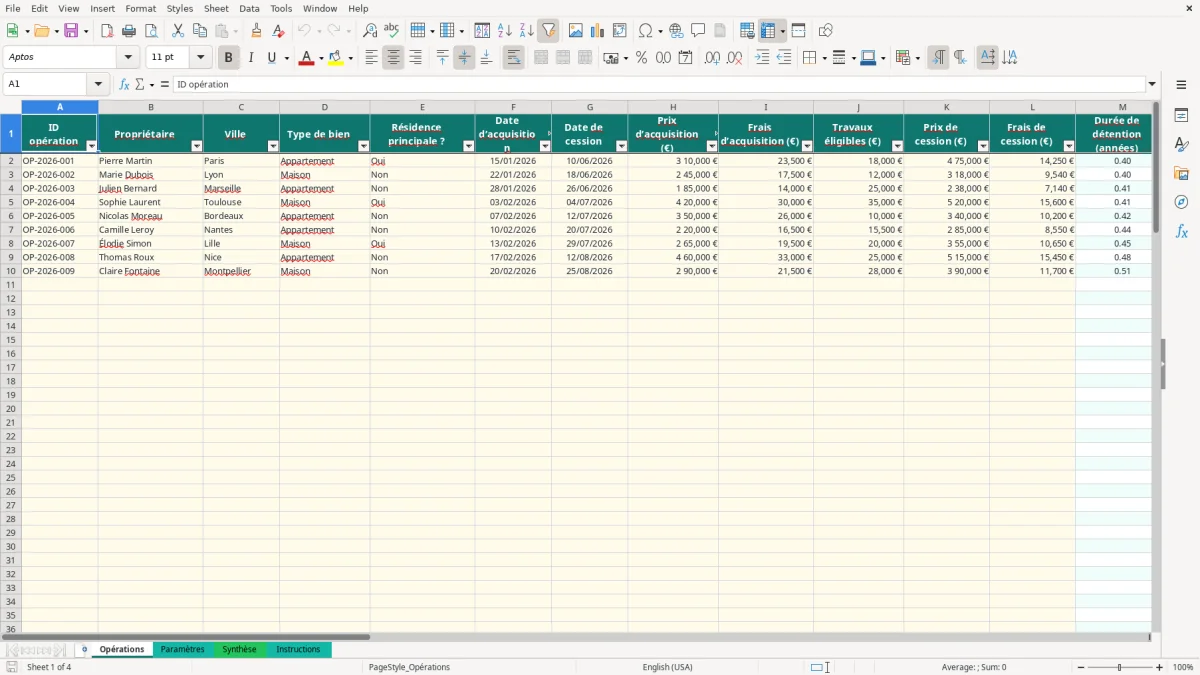
Task: Click the Save document icon
Action: coord(71,31)
